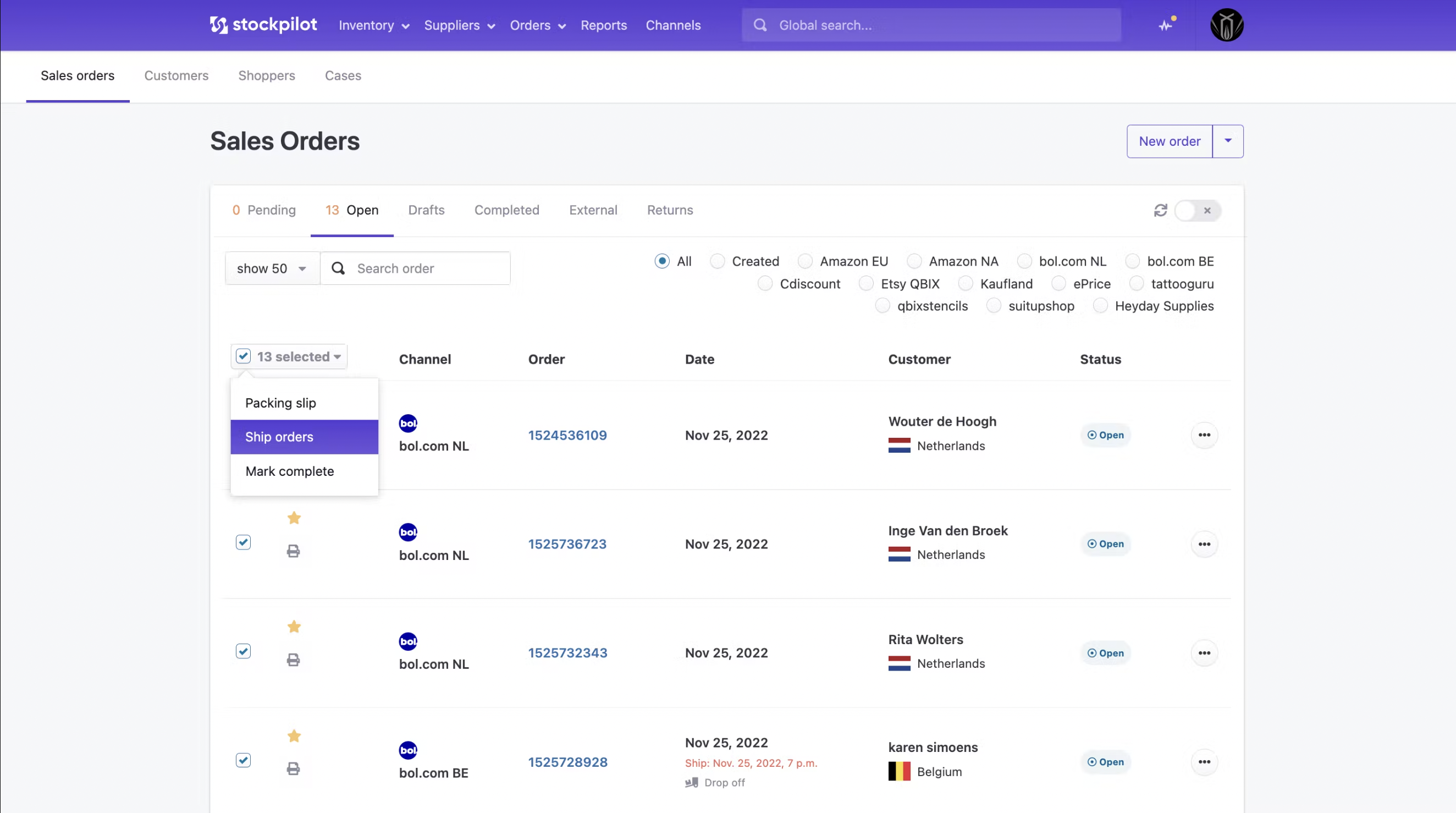The height and width of the screenshot is (813, 1456).
Task: Select the Kaufland channel filter
Action: click(x=966, y=284)
